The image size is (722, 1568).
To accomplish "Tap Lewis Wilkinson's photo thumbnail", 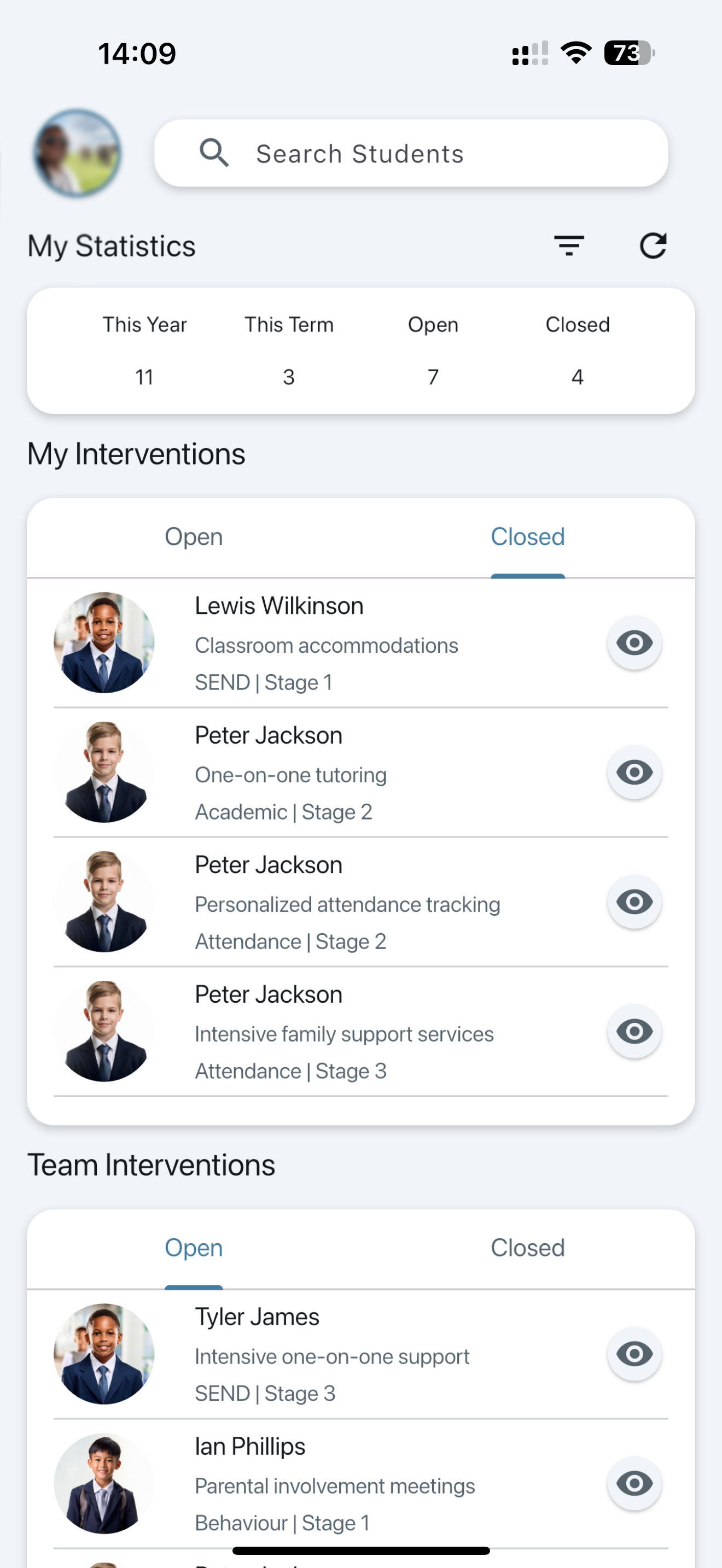I will click(x=104, y=643).
